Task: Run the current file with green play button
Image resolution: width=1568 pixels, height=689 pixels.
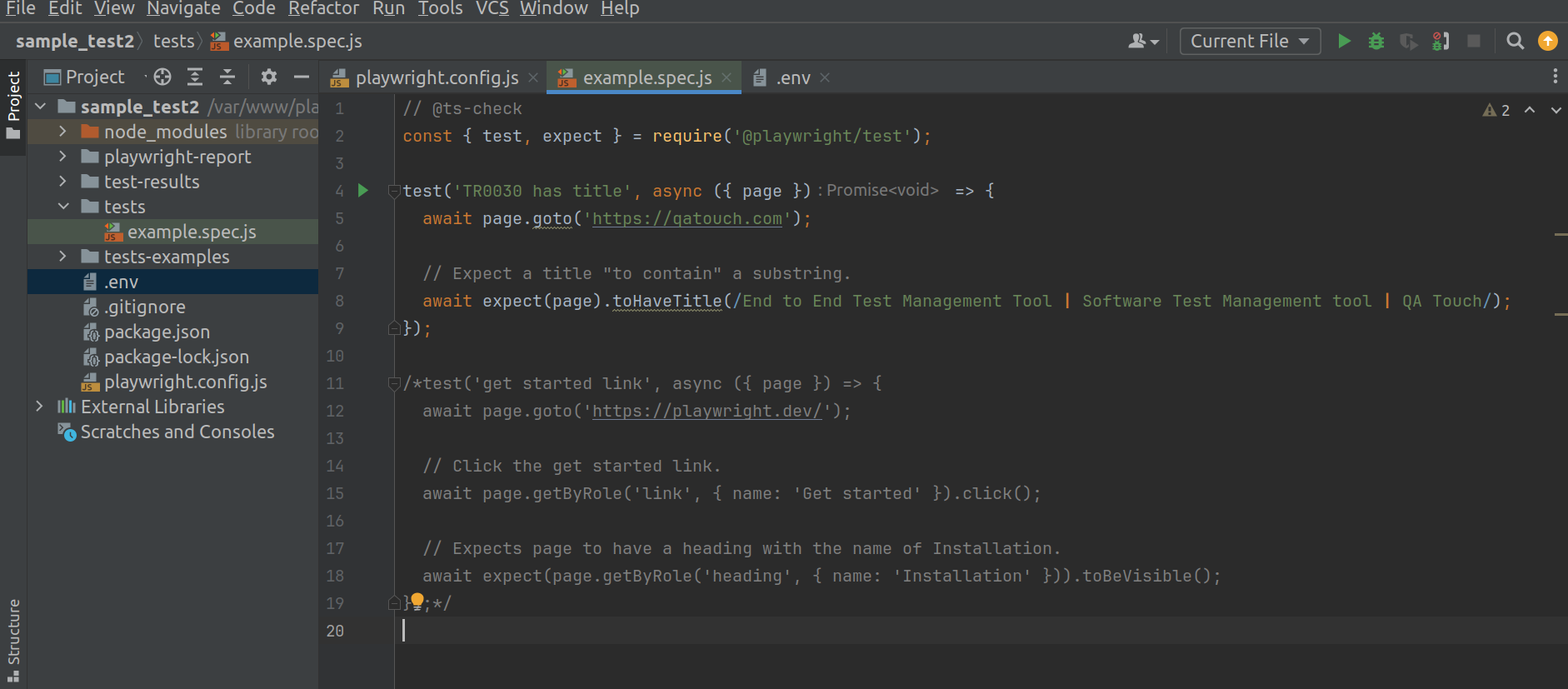Action: [1344, 41]
